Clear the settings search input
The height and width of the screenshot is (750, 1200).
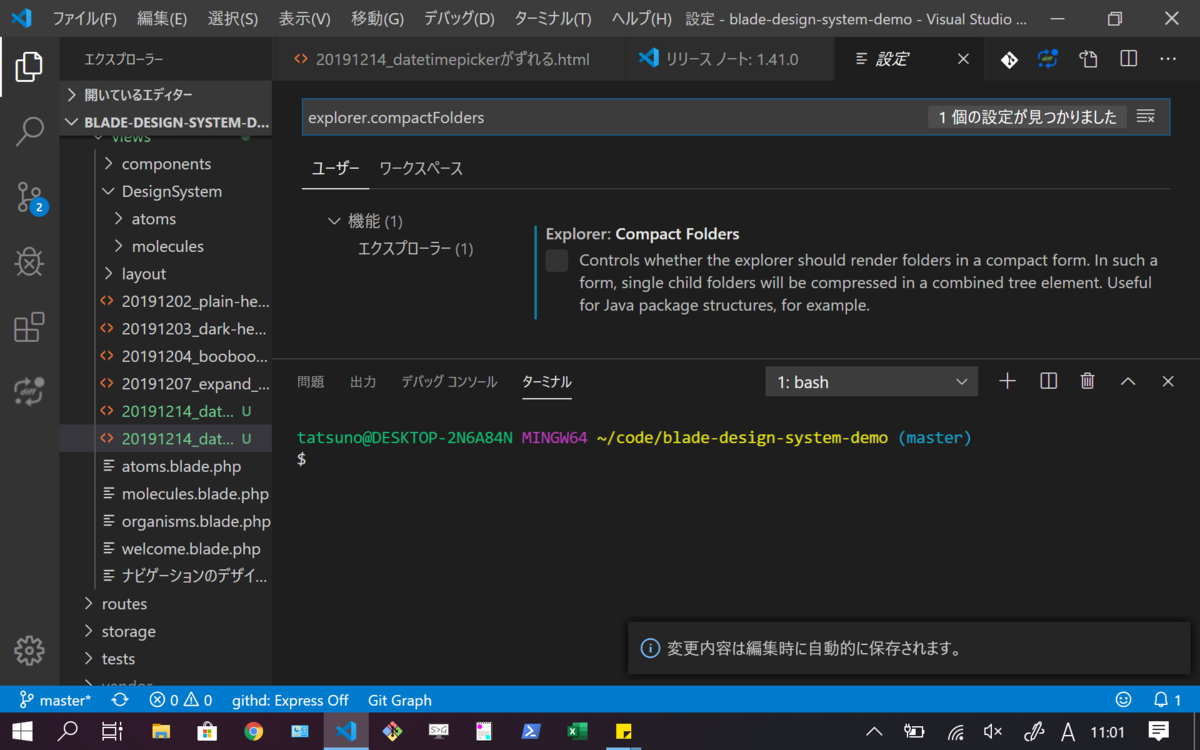[x=1146, y=117]
